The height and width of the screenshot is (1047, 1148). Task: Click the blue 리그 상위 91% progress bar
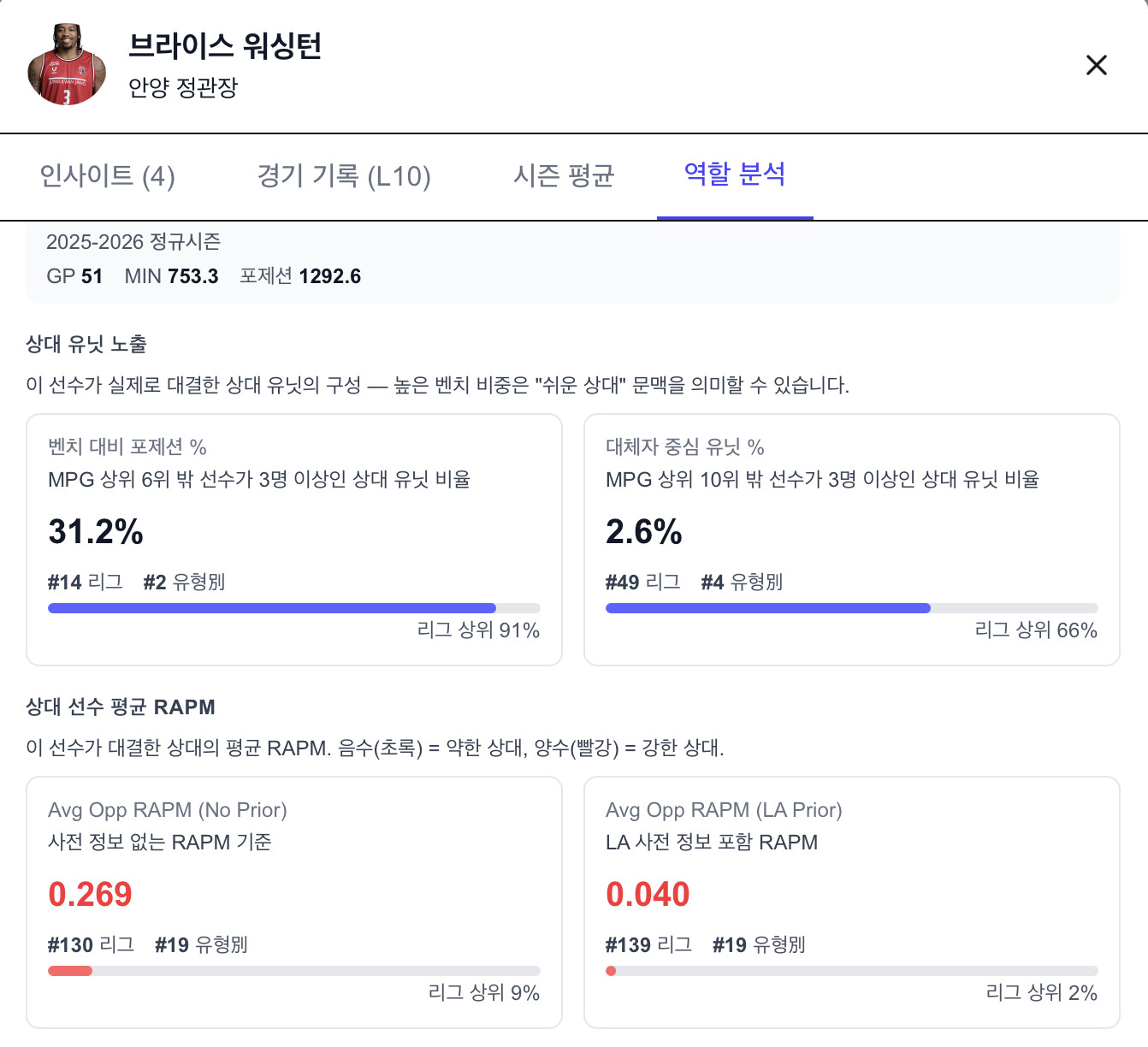click(272, 608)
